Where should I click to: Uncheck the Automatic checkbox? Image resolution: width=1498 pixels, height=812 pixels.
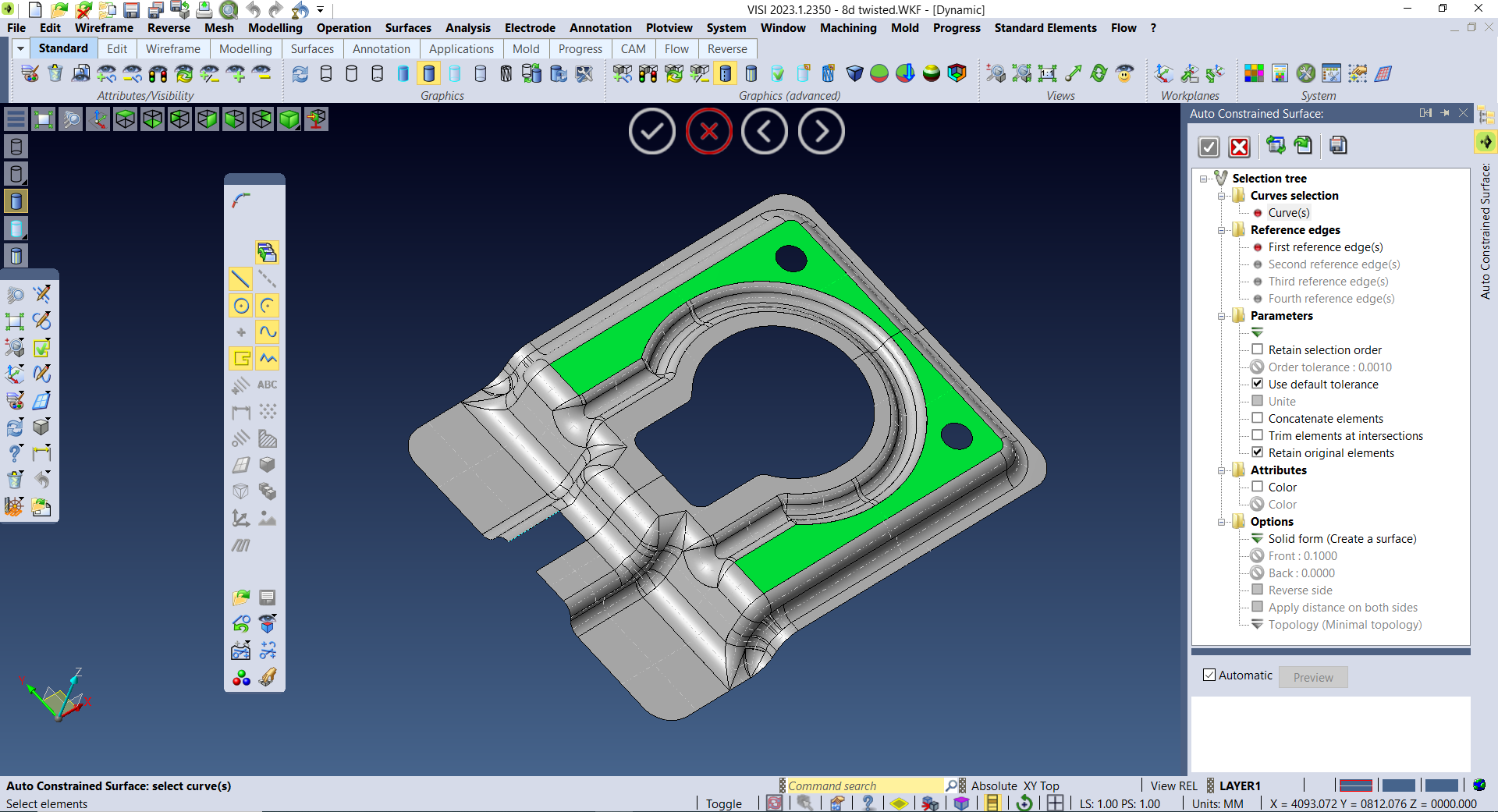1209,675
